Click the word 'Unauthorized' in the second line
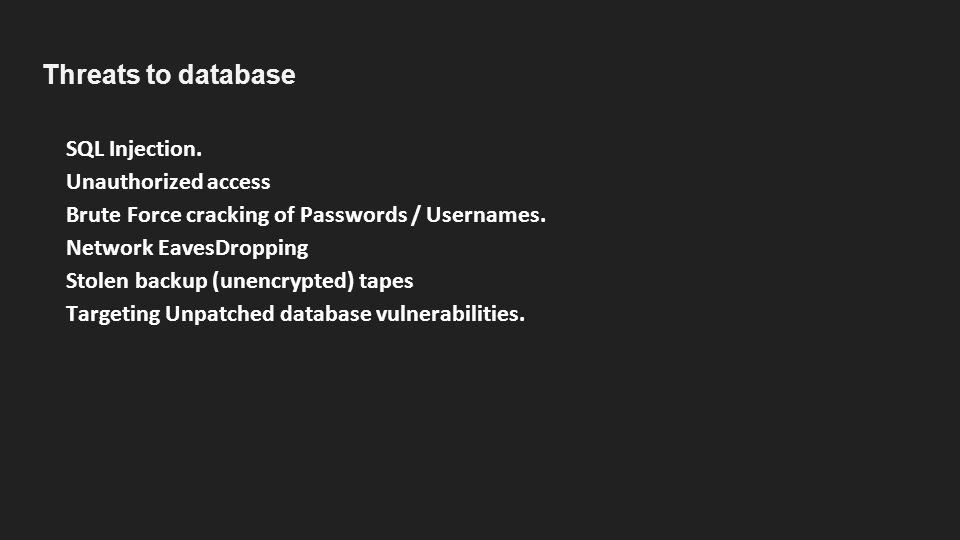This screenshot has height=540, width=960. pyautogui.click(x=134, y=182)
